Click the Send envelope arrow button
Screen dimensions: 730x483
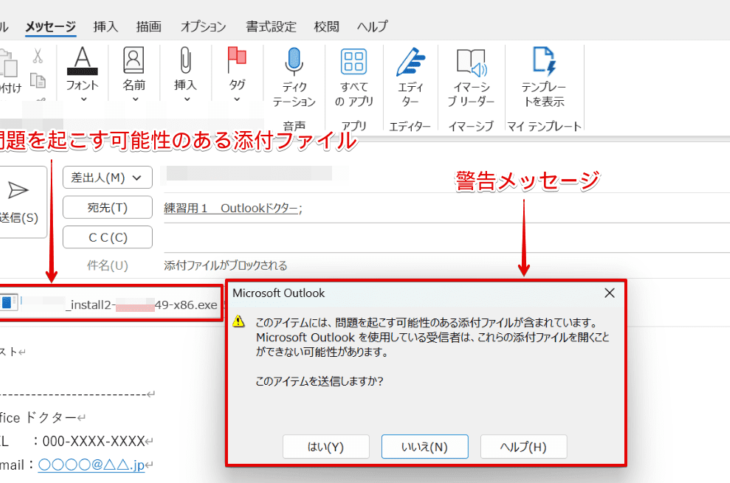tap(18, 192)
